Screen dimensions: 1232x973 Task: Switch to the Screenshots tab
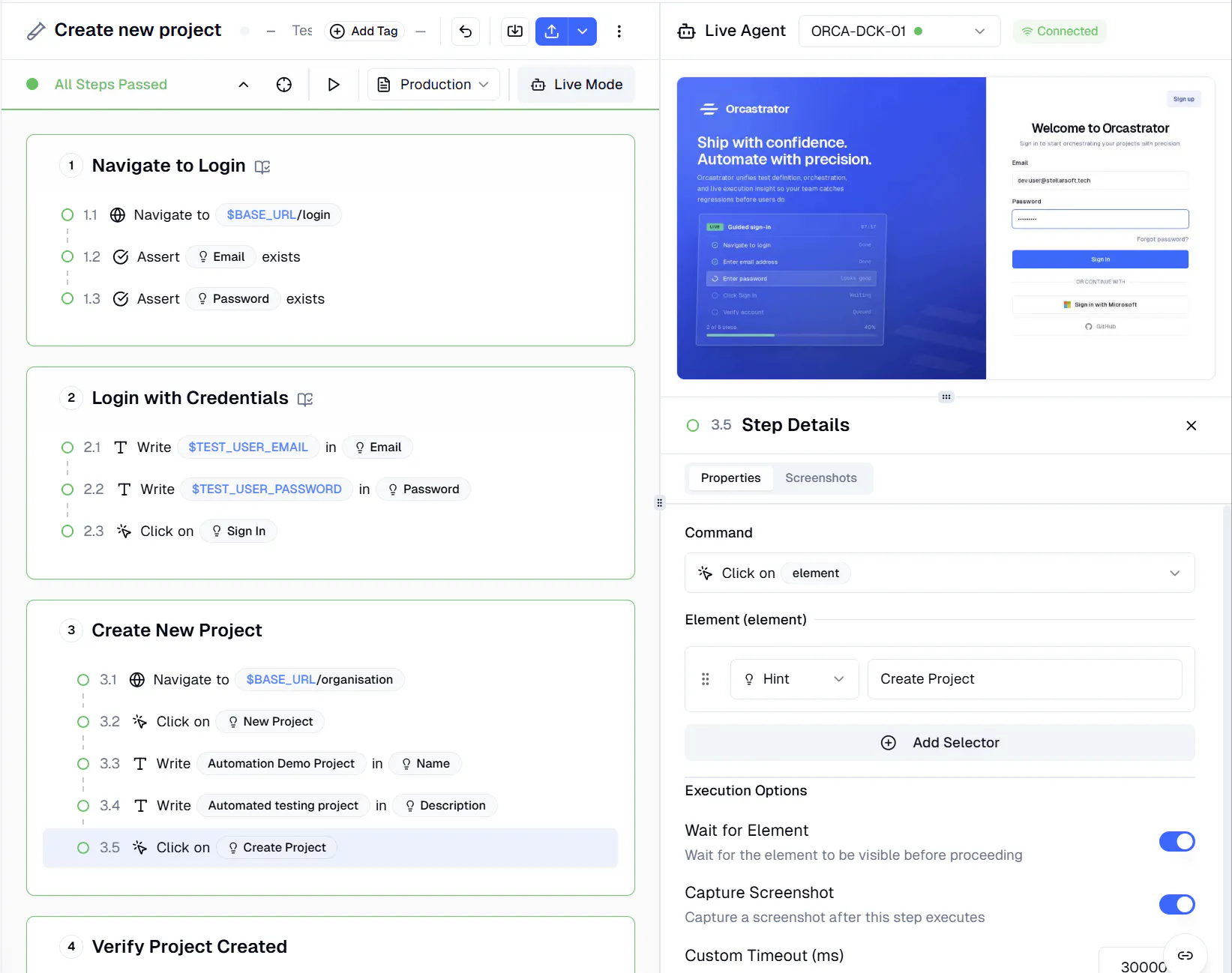coord(820,478)
